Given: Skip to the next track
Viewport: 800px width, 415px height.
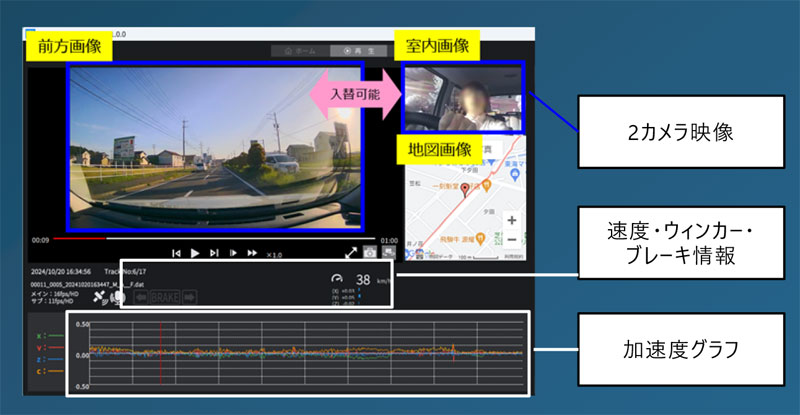Looking at the screenshot, I should [x=214, y=253].
